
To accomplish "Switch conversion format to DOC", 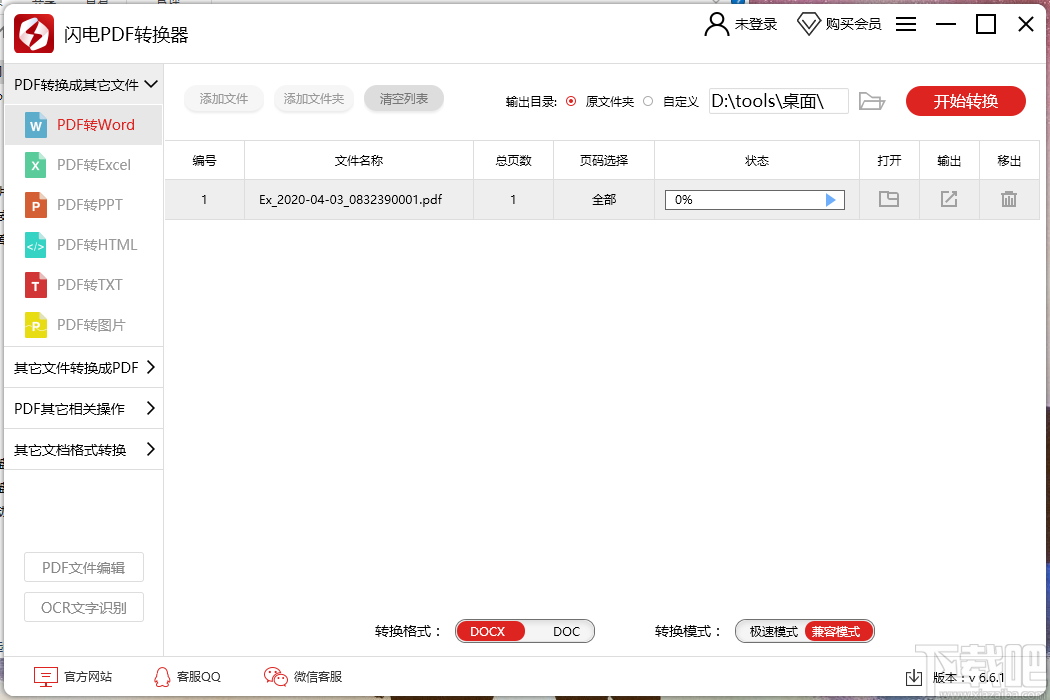I will click(x=566, y=631).
